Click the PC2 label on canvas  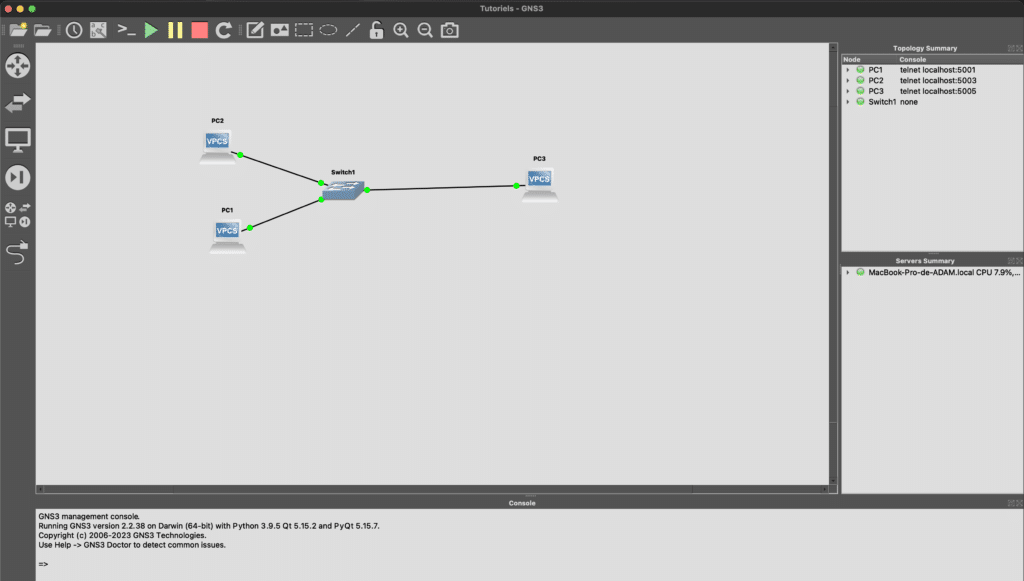pos(217,121)
